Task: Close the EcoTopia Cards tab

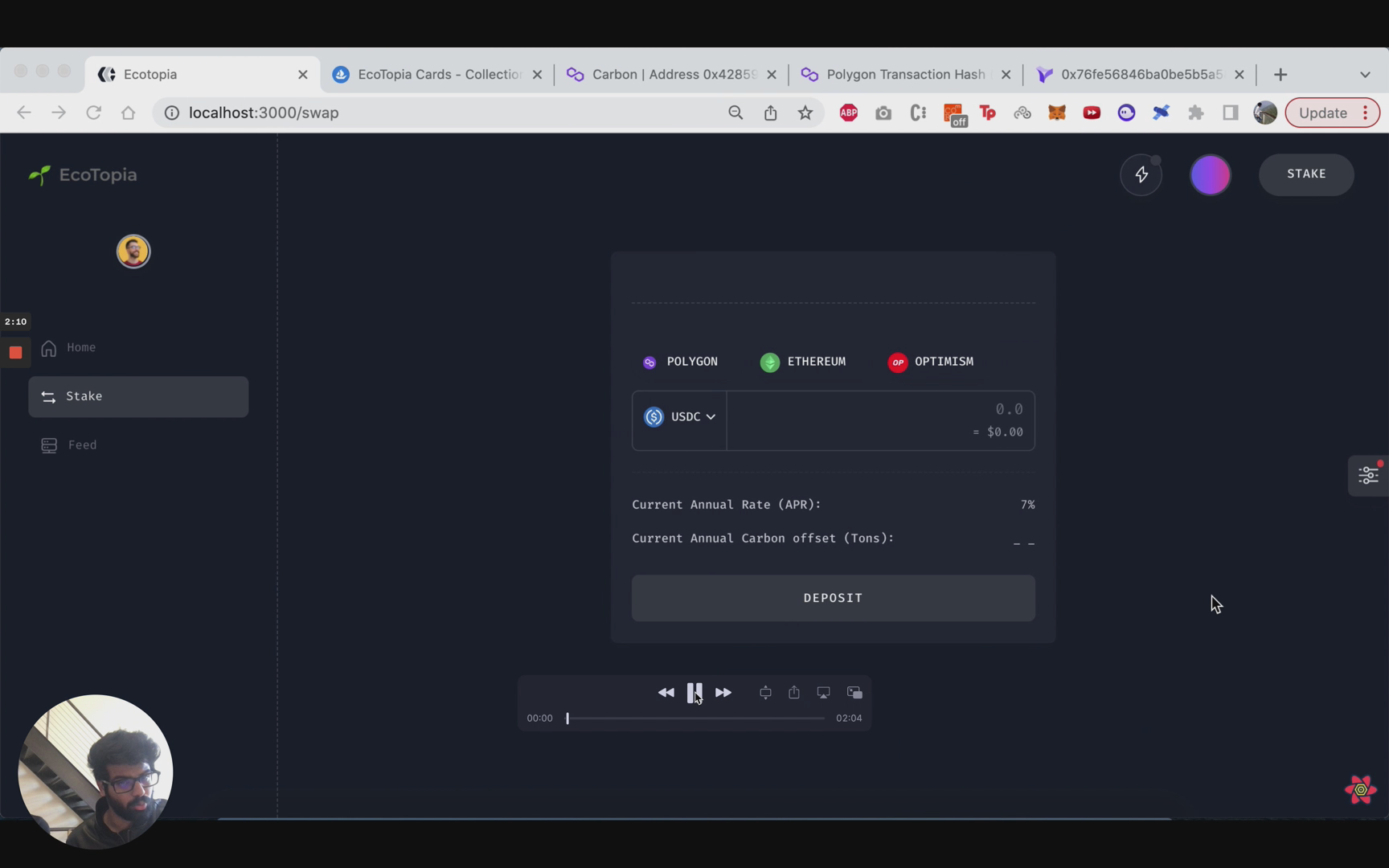Action: pyautogui.click(x=537, y=75)
